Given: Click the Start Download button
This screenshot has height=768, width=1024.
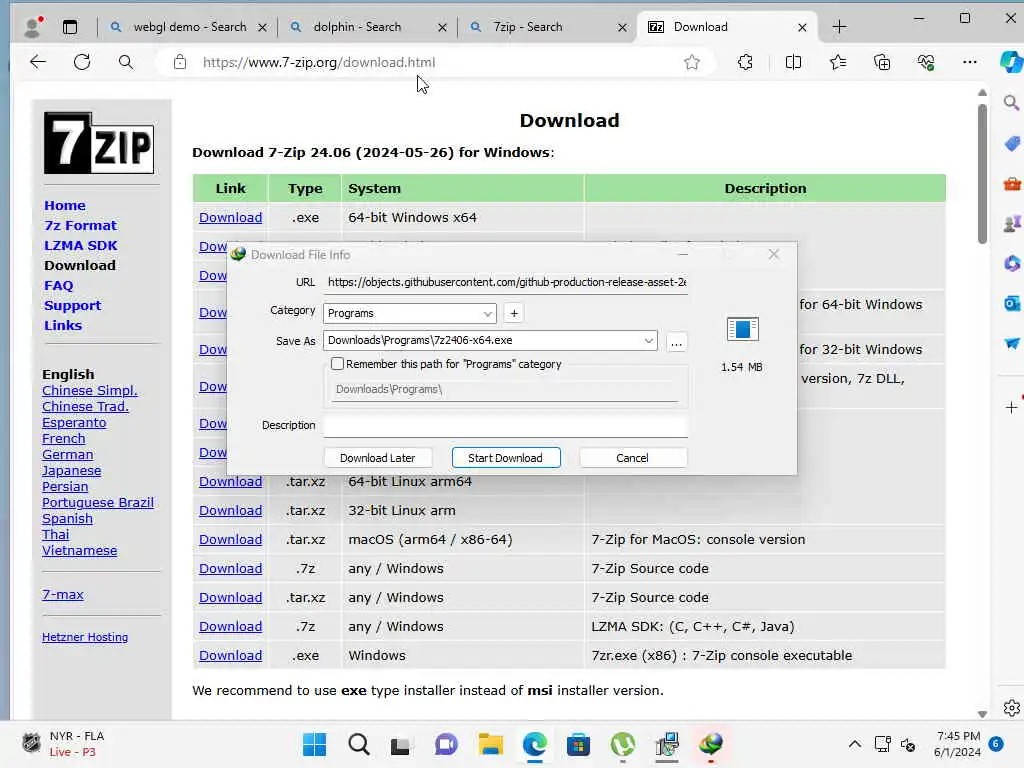Looking at the screenshot, I should [x=505, y=458].
